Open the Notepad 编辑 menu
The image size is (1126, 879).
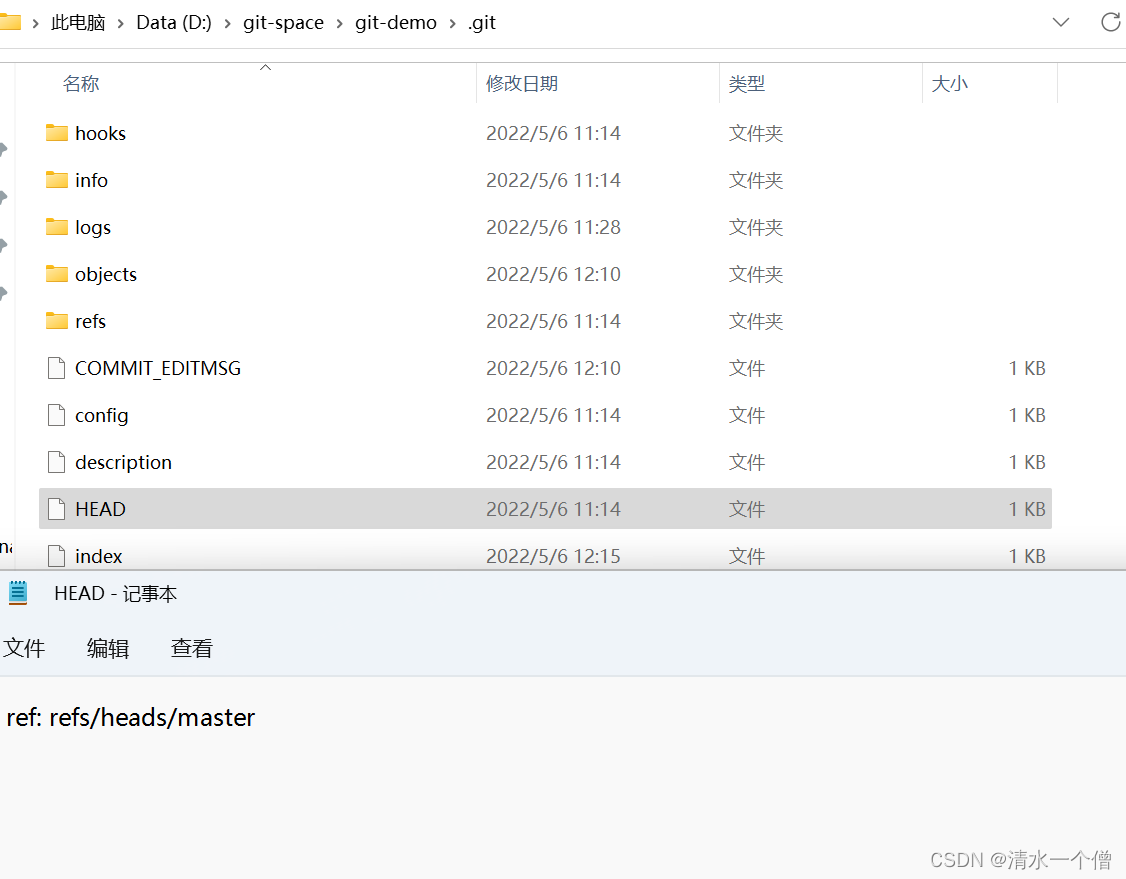[108, 648]
